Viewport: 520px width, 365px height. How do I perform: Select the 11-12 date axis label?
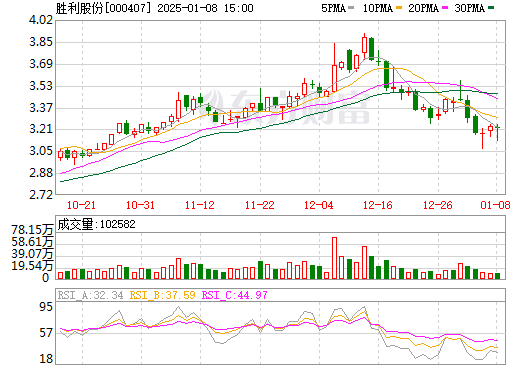point(200,205)
